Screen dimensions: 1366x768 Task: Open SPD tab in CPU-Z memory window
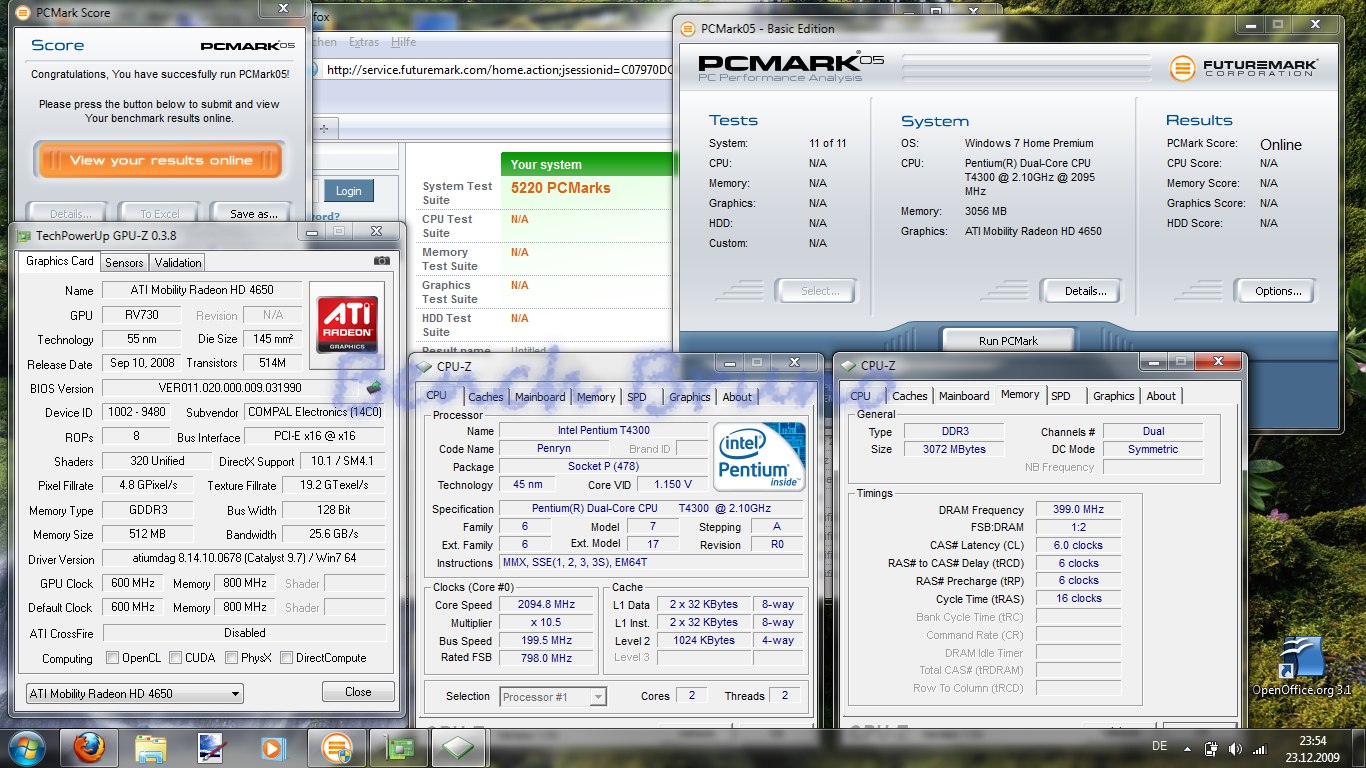point(1061,396)
